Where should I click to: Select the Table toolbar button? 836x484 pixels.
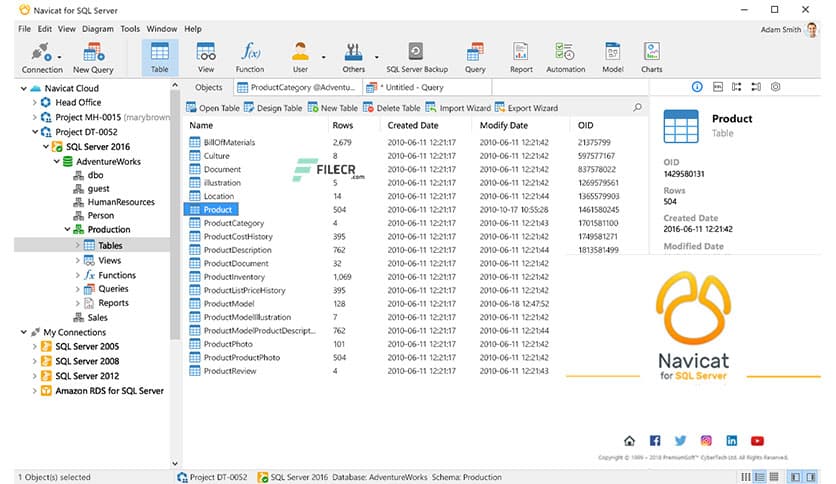pos(159,58)
